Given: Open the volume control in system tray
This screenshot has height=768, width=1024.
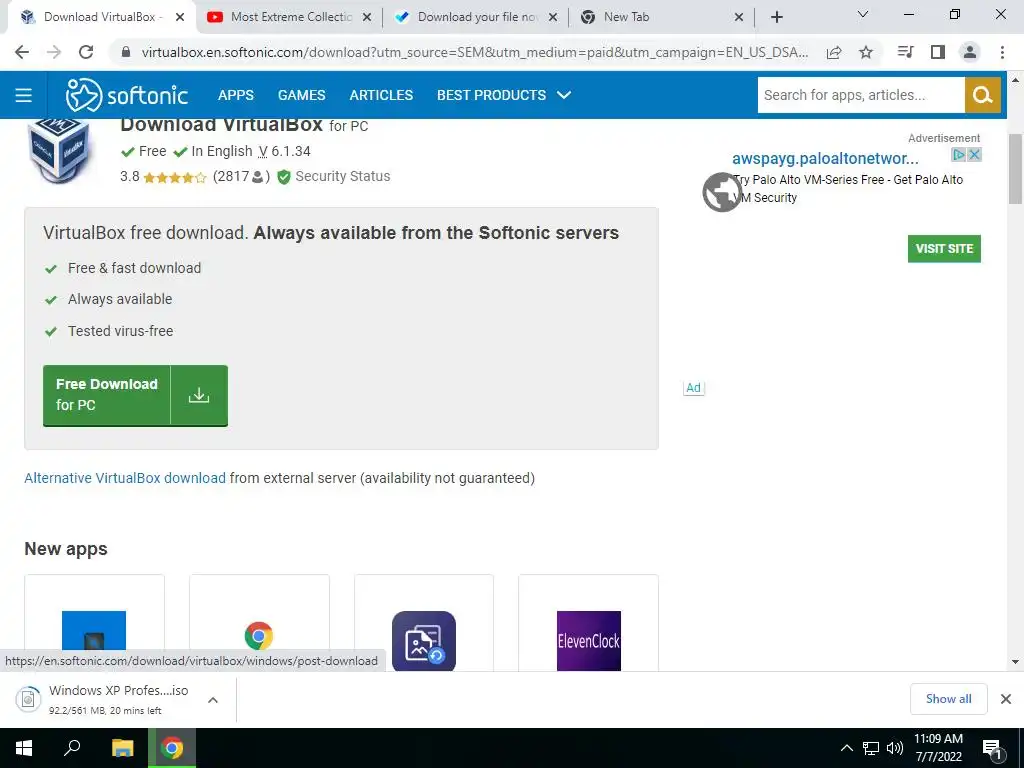Looking at the screenshot, I should [895, 748].
